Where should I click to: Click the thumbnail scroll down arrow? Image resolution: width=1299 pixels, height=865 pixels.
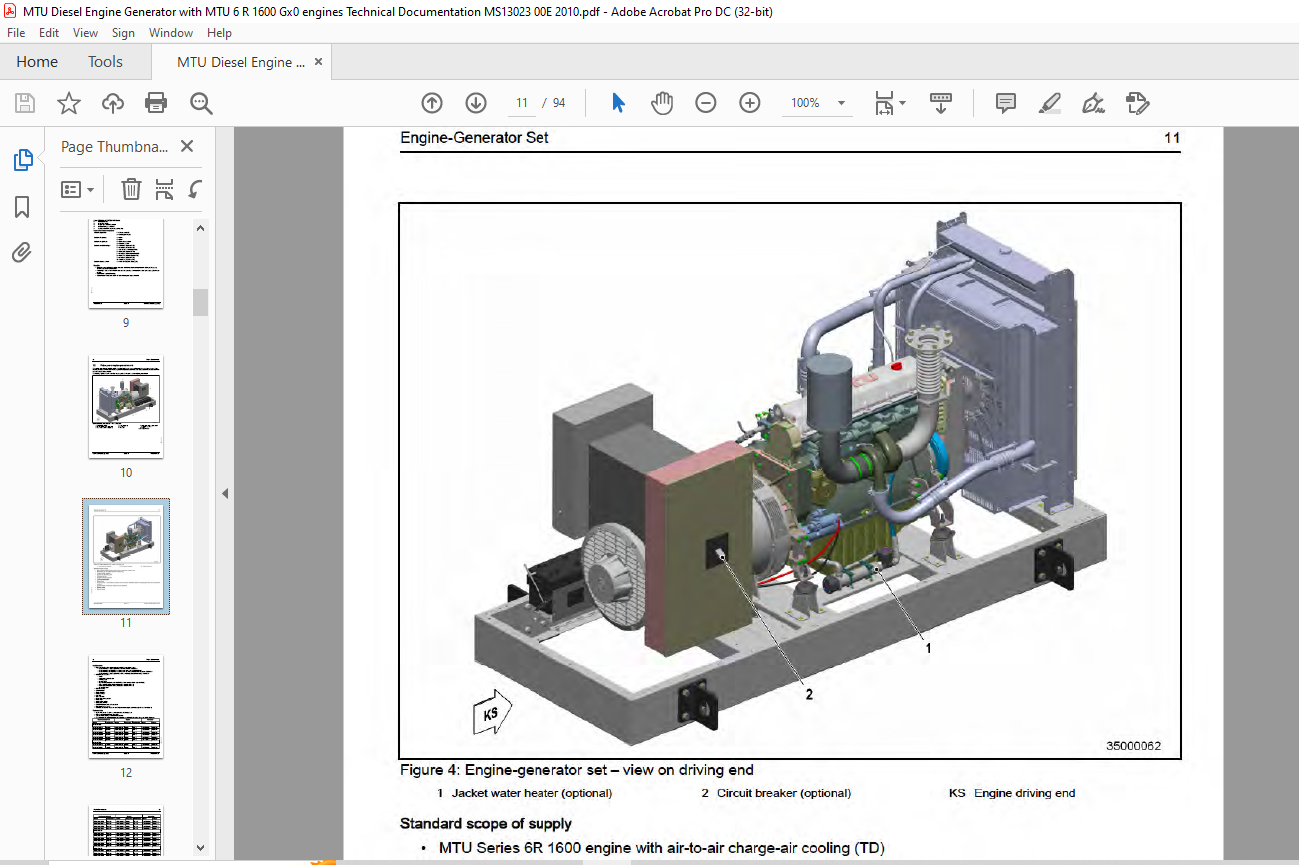click(200, 848)
